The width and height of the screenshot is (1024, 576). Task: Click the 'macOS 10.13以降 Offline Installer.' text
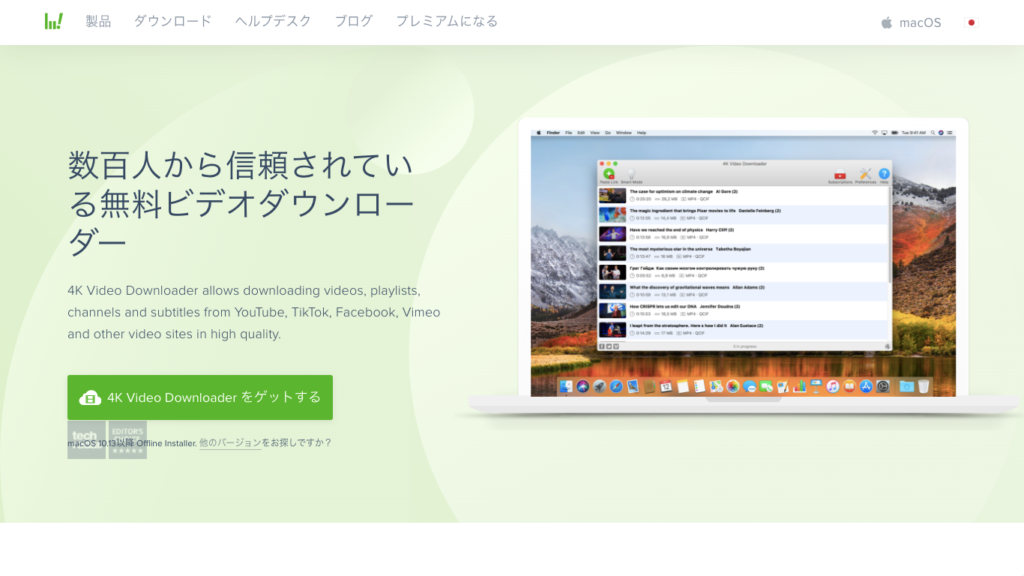pyautogui.click(x=132, y=443)
